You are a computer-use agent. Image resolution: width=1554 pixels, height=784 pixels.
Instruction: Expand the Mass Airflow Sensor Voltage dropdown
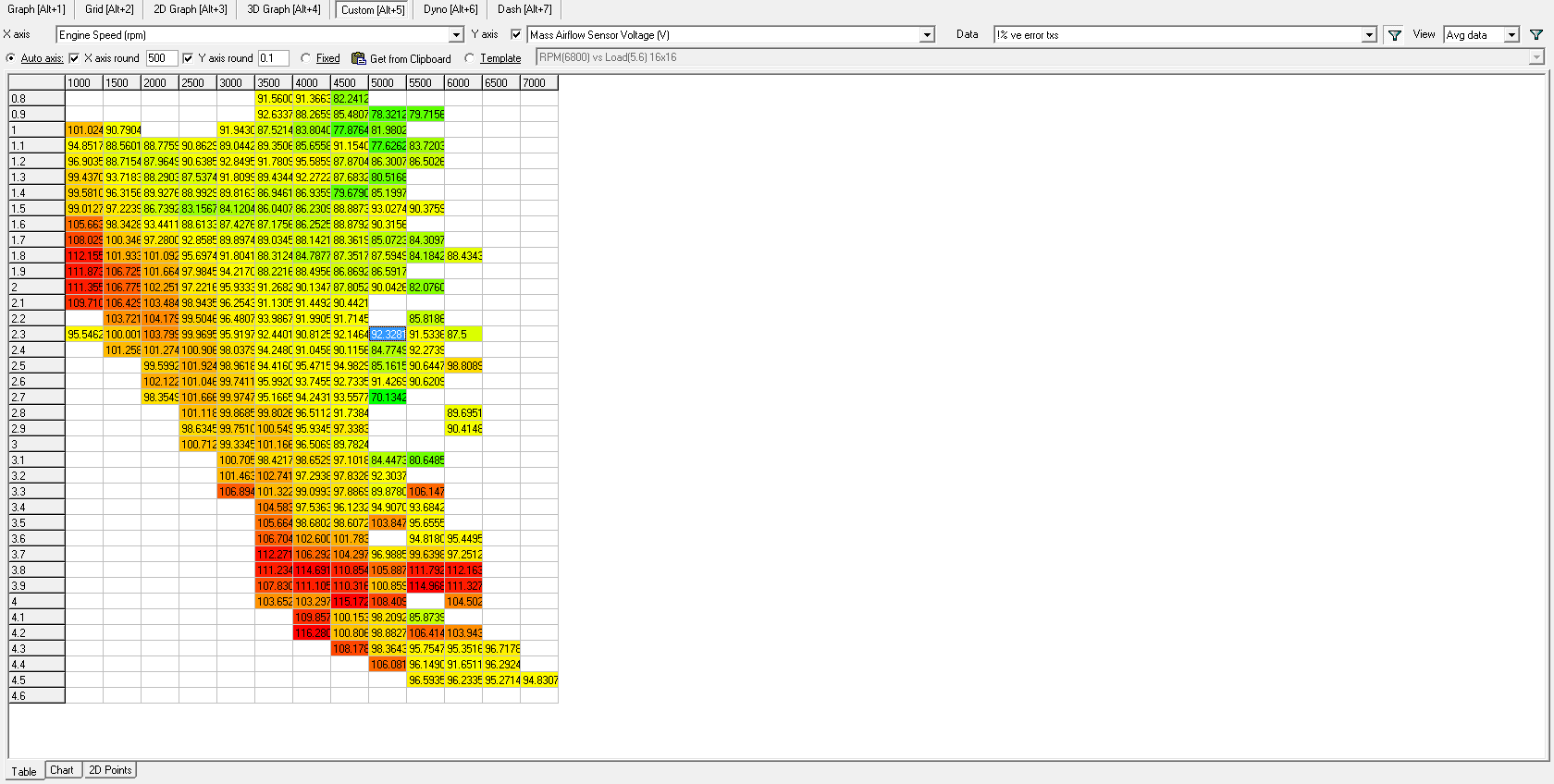tap(927, 35)
